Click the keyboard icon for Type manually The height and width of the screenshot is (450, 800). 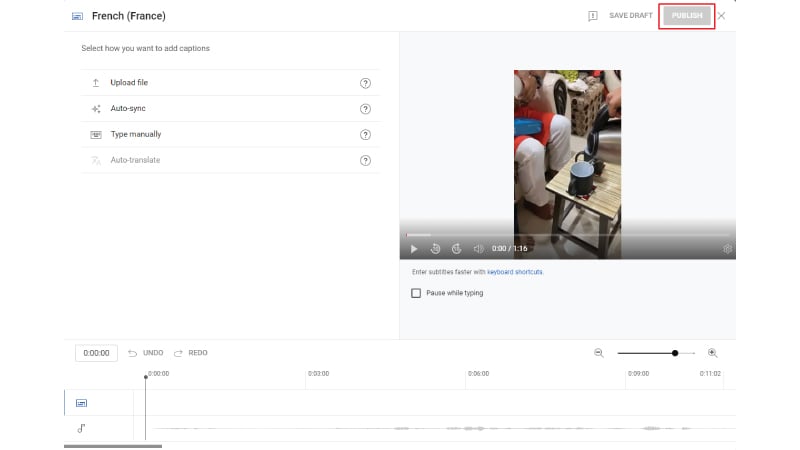click(x=96, y=135)
